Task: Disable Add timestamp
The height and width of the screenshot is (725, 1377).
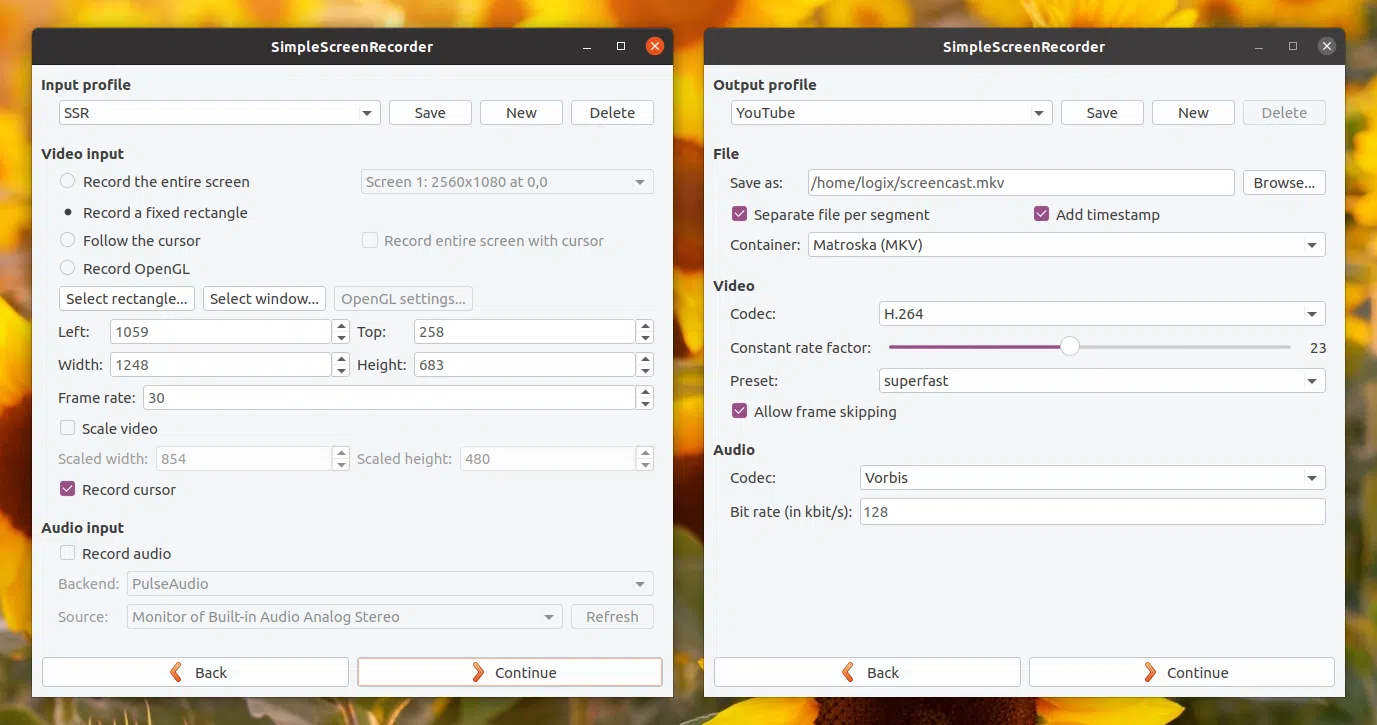Action: coord(1041,213)
